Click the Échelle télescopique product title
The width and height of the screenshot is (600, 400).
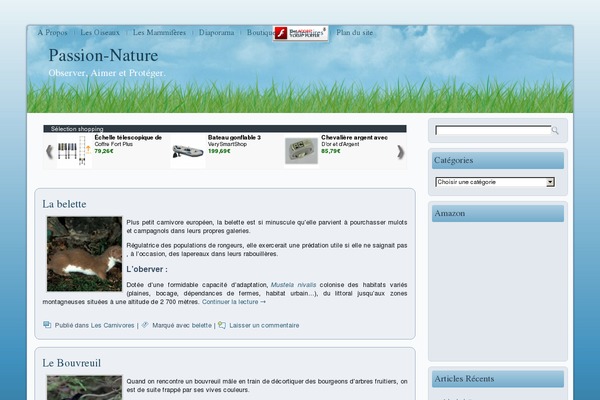(x=128, y=137)
